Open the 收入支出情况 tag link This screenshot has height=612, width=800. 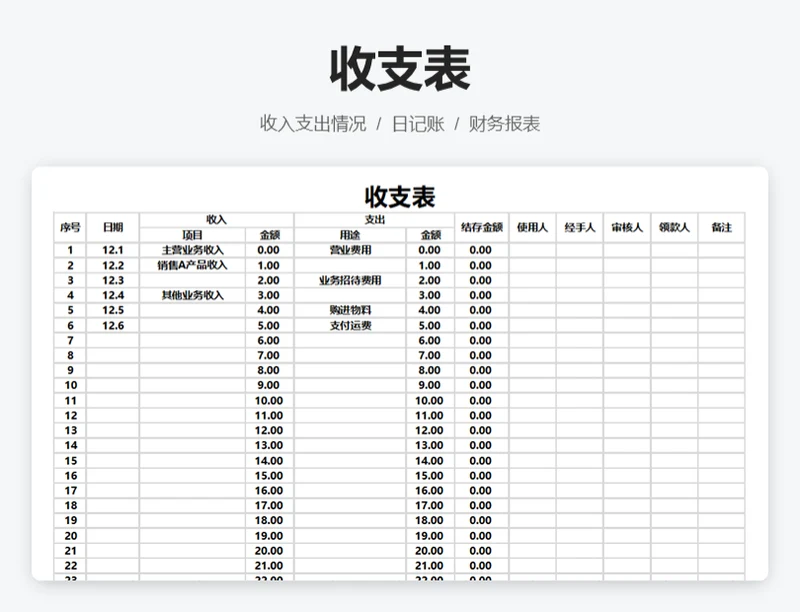click(313, 124)
